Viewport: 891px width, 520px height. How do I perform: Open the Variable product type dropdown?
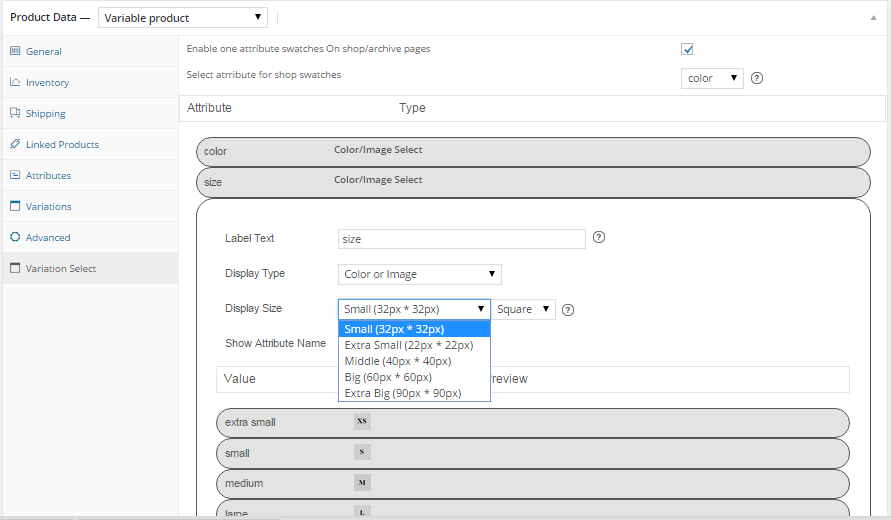point(183,17)
